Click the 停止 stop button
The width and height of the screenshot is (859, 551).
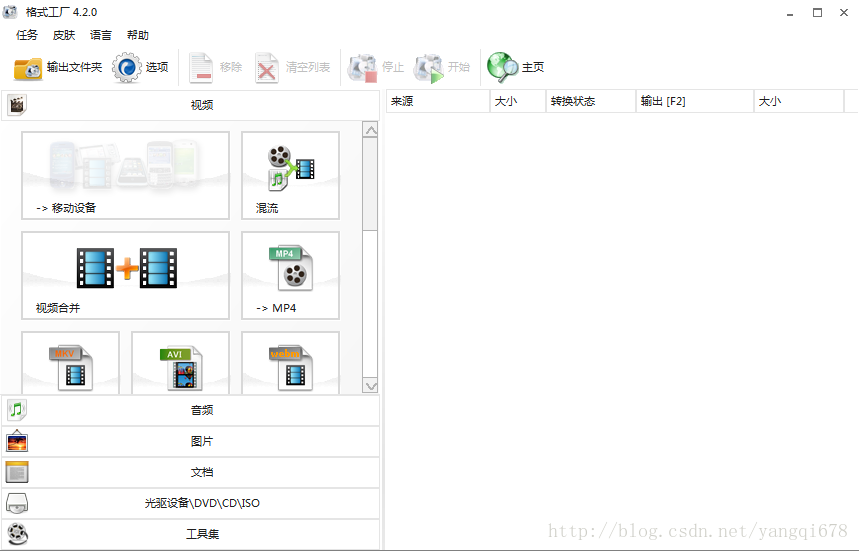point(376,67)
